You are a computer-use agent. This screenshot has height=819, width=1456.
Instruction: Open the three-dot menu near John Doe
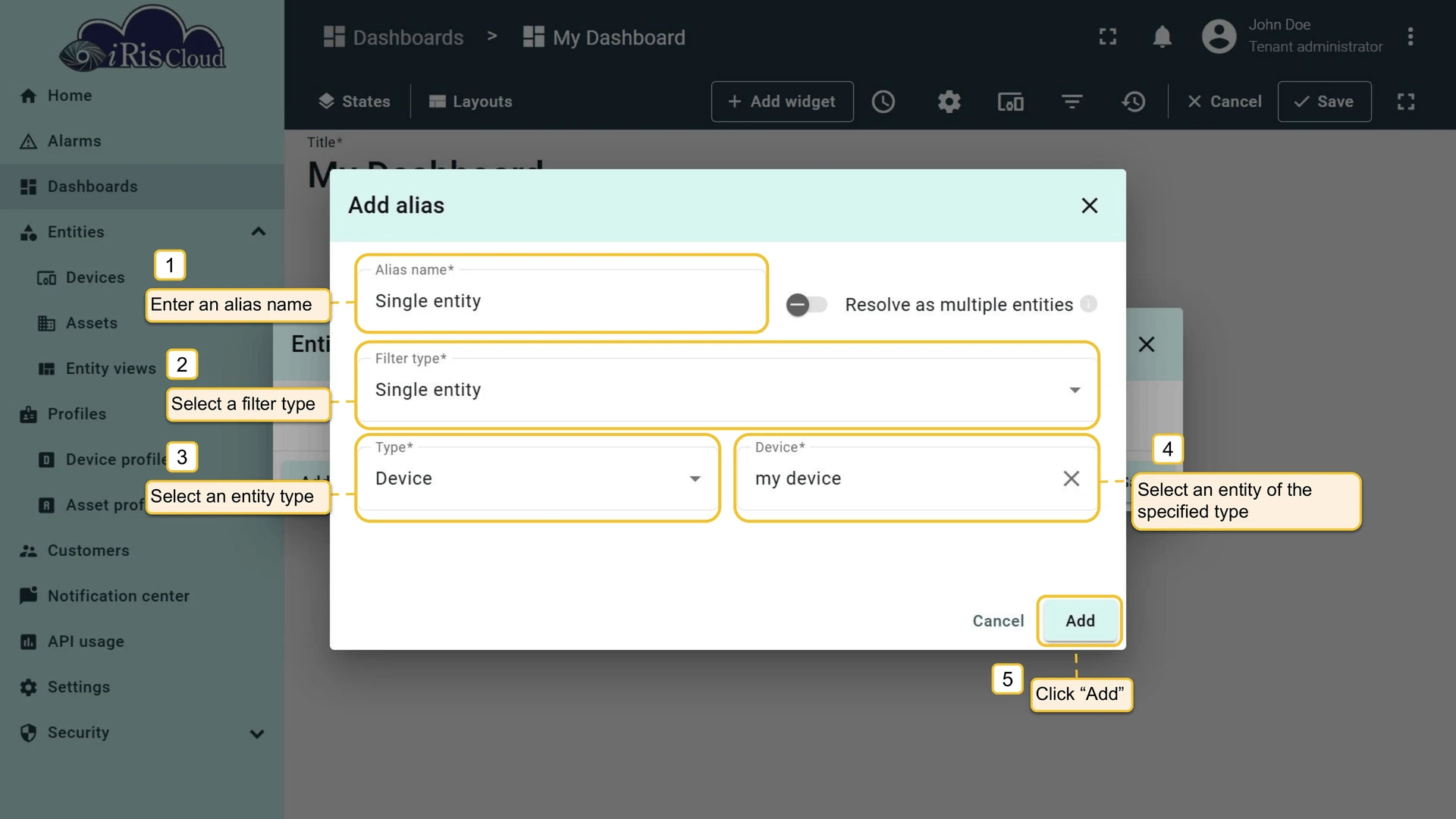[x=1410, y=36]
